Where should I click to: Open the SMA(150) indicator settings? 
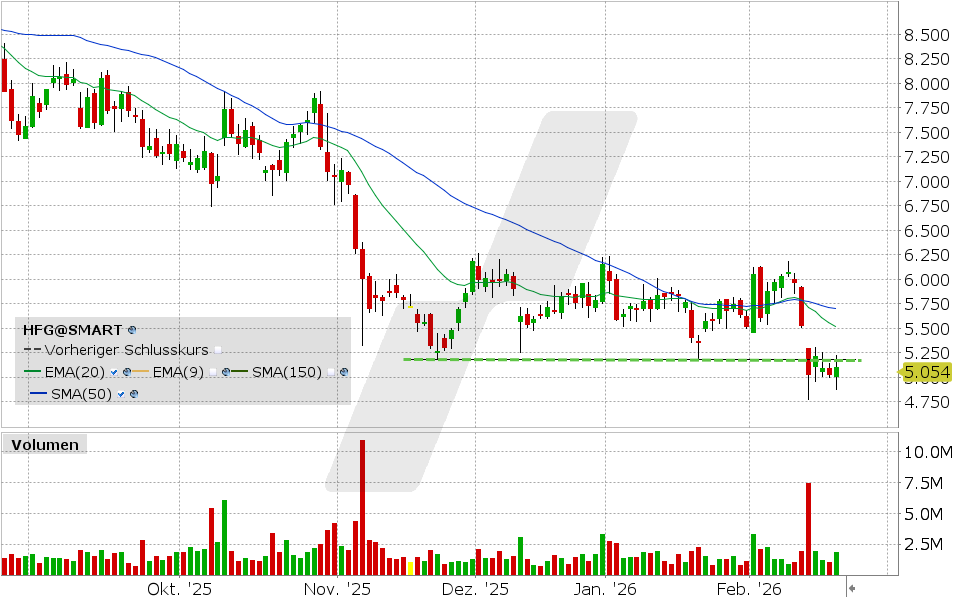click(x=343, y=372)
